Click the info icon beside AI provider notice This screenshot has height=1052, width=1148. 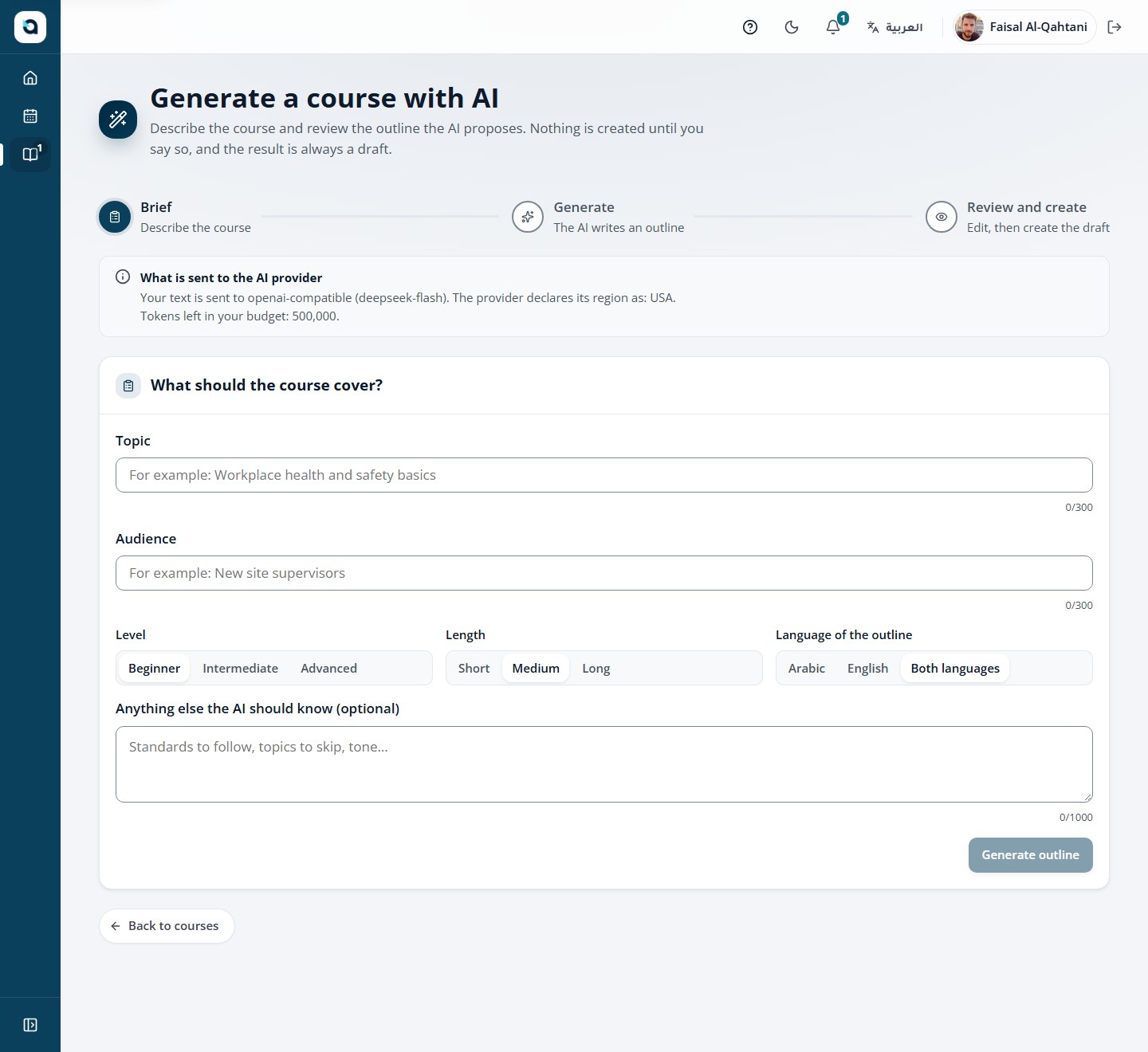pos(123,277)
